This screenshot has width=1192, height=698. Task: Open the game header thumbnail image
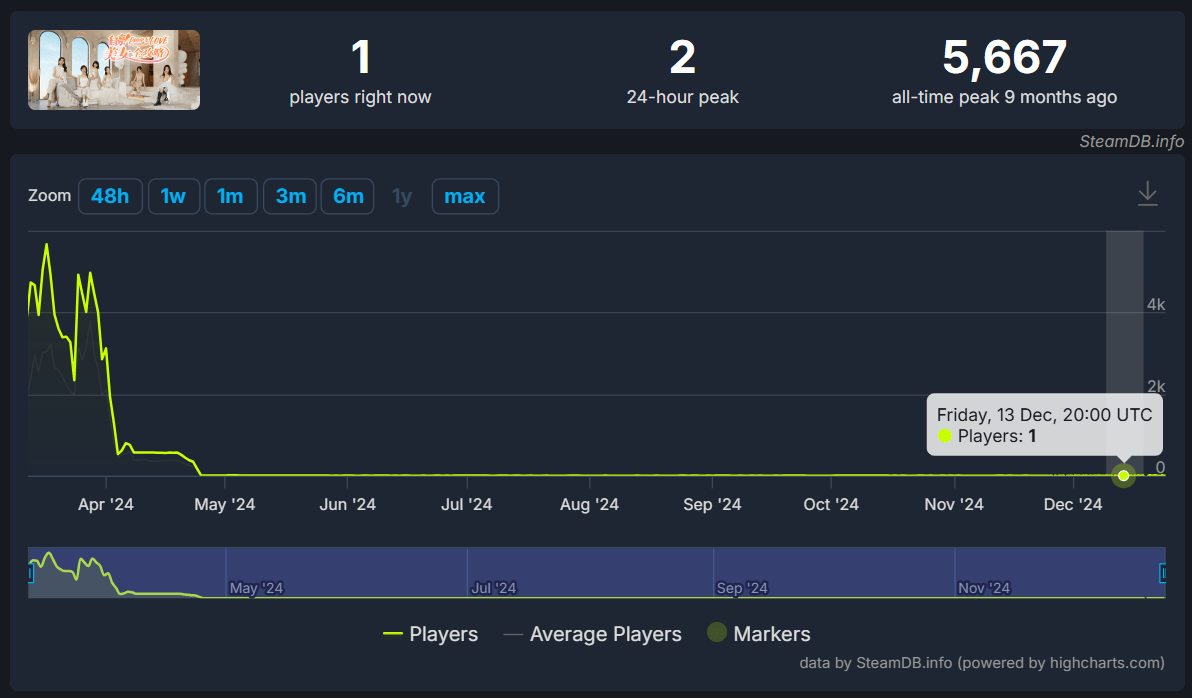click(114, 69)
